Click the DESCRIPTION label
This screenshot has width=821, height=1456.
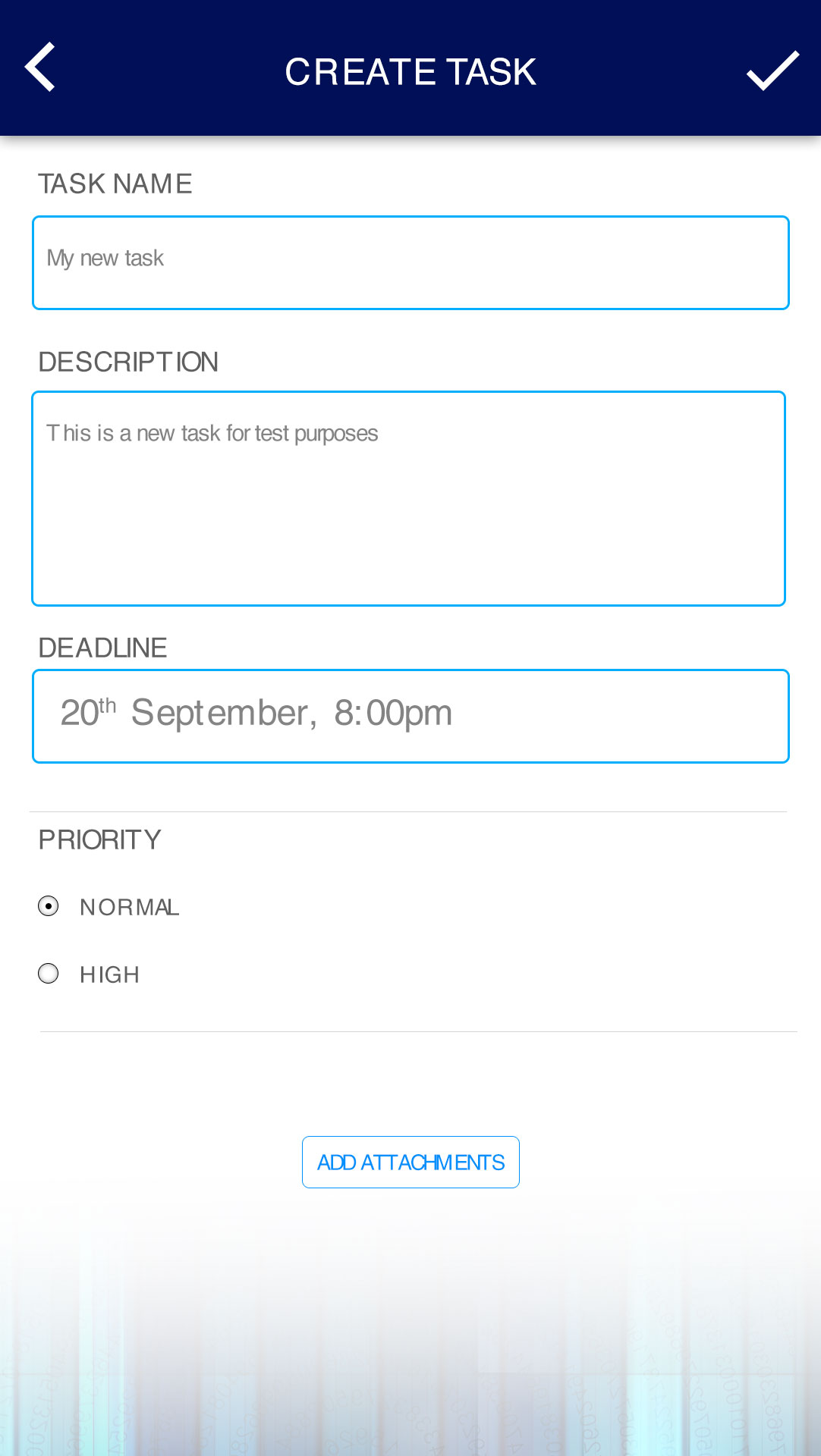(x=128, y=362)
